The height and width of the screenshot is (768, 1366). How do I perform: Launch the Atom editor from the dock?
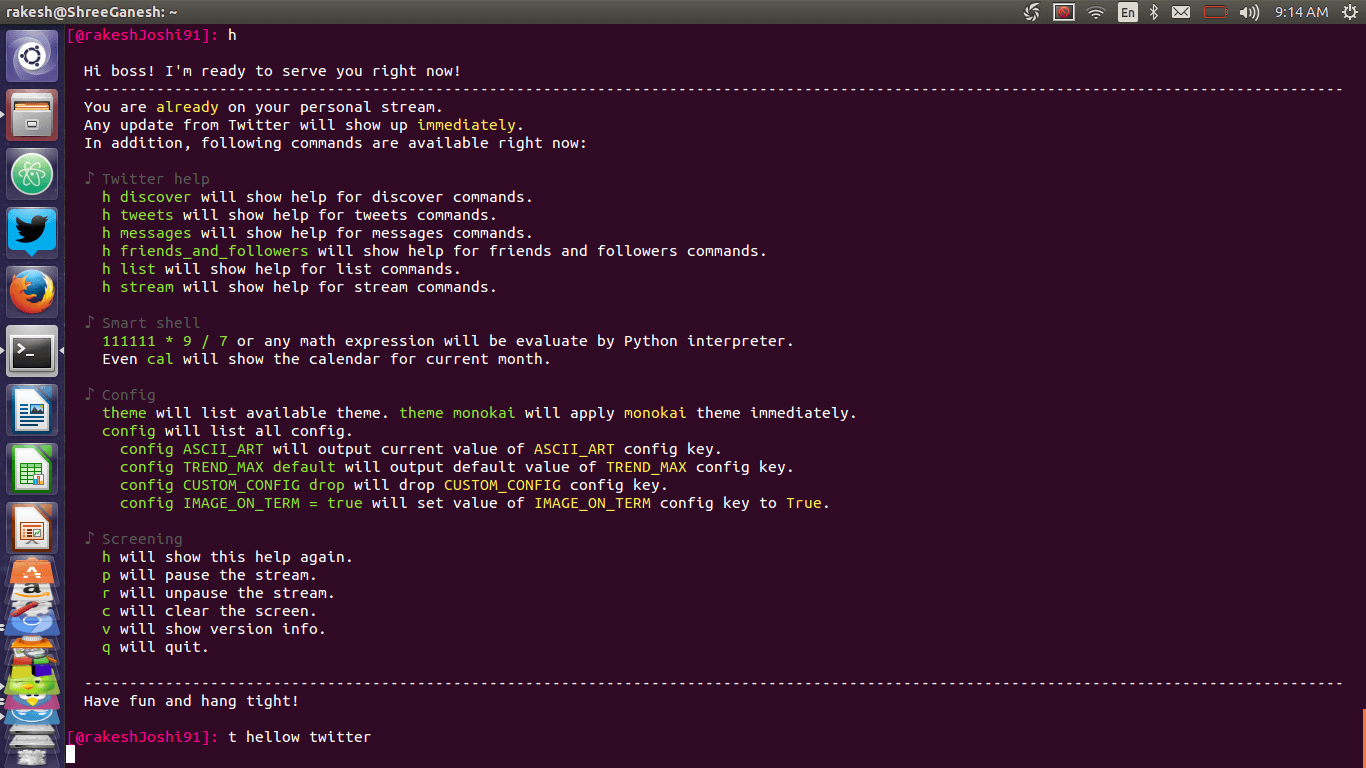[33, 174]
